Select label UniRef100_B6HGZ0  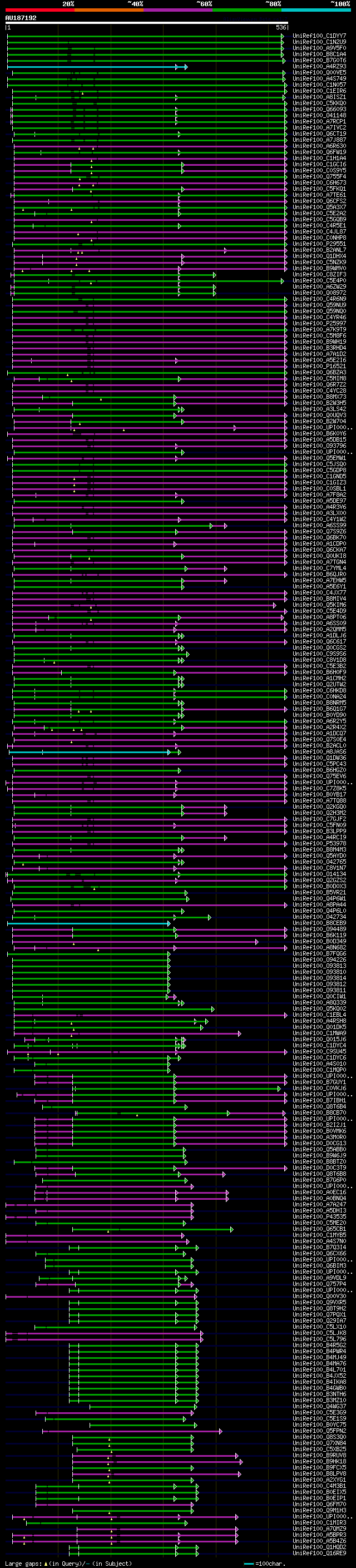coord(319,770)
